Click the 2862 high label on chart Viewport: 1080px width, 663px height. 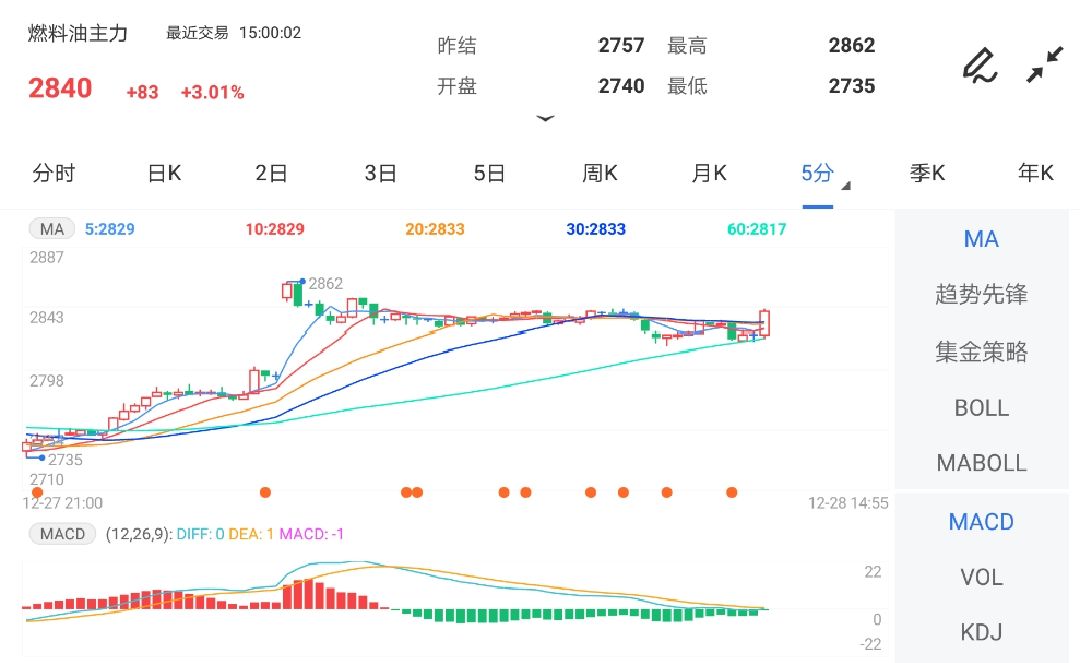325,283
